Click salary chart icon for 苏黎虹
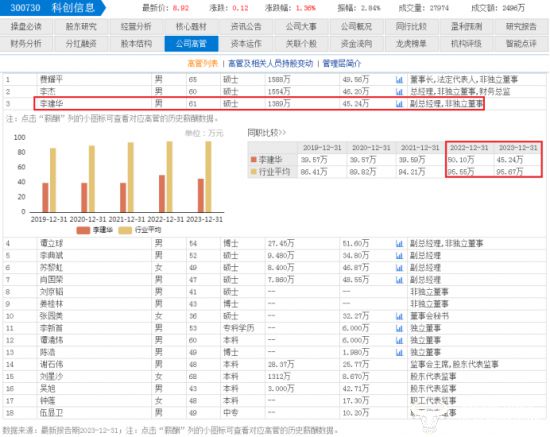 (x=399, y=268)
